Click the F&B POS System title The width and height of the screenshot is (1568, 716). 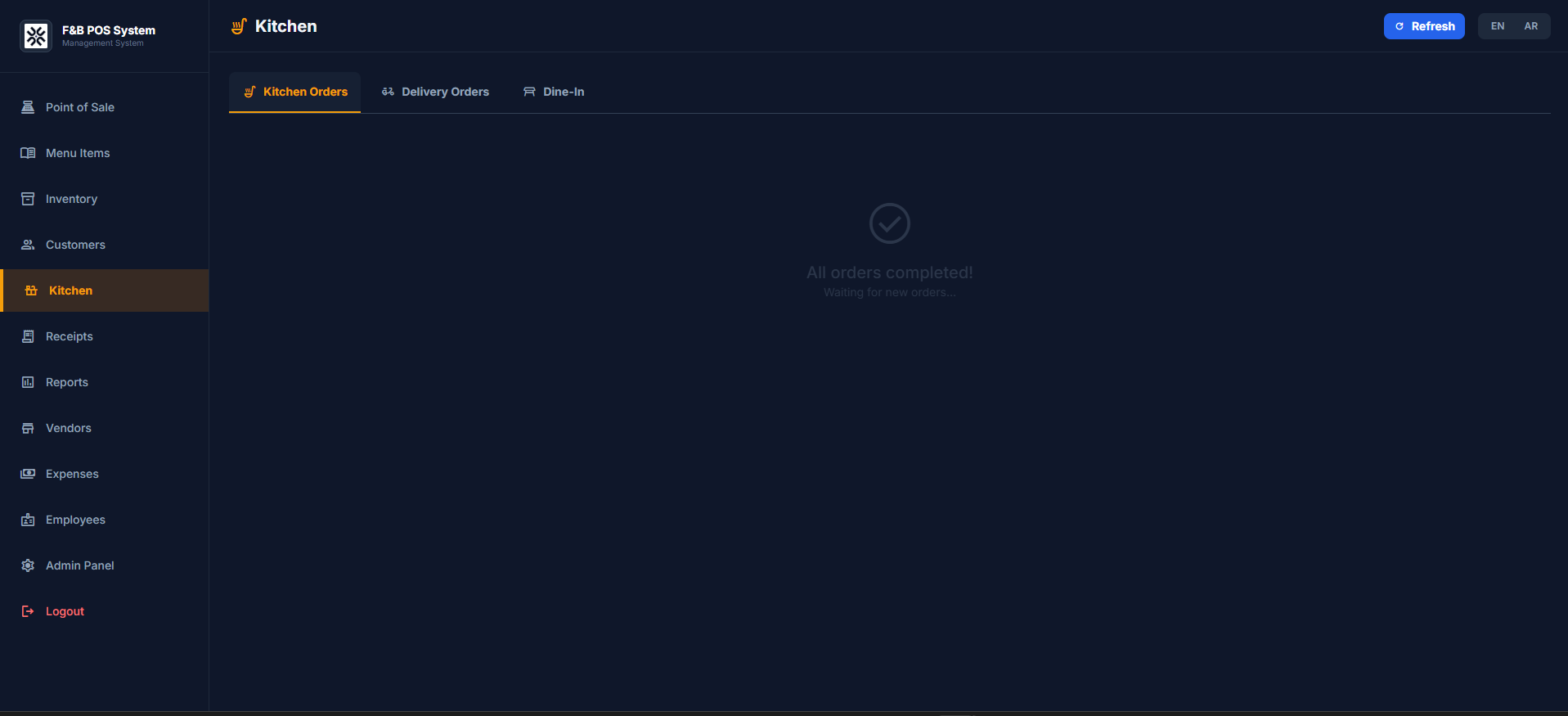coord(109,30)
